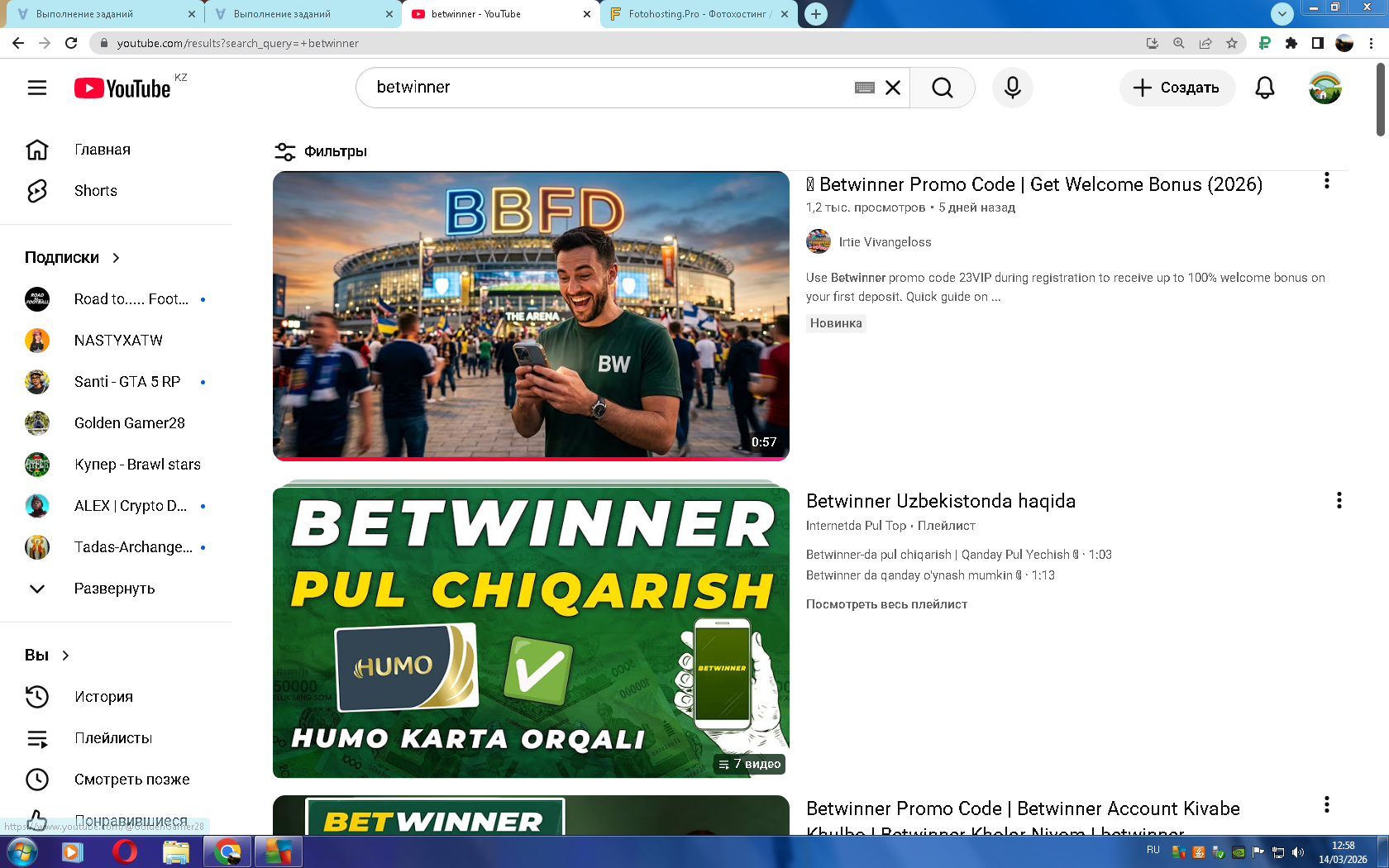The width and height of the screenshot is (1389, 868).
Task: Open the Вы section arrow
Action: point(65,656)
